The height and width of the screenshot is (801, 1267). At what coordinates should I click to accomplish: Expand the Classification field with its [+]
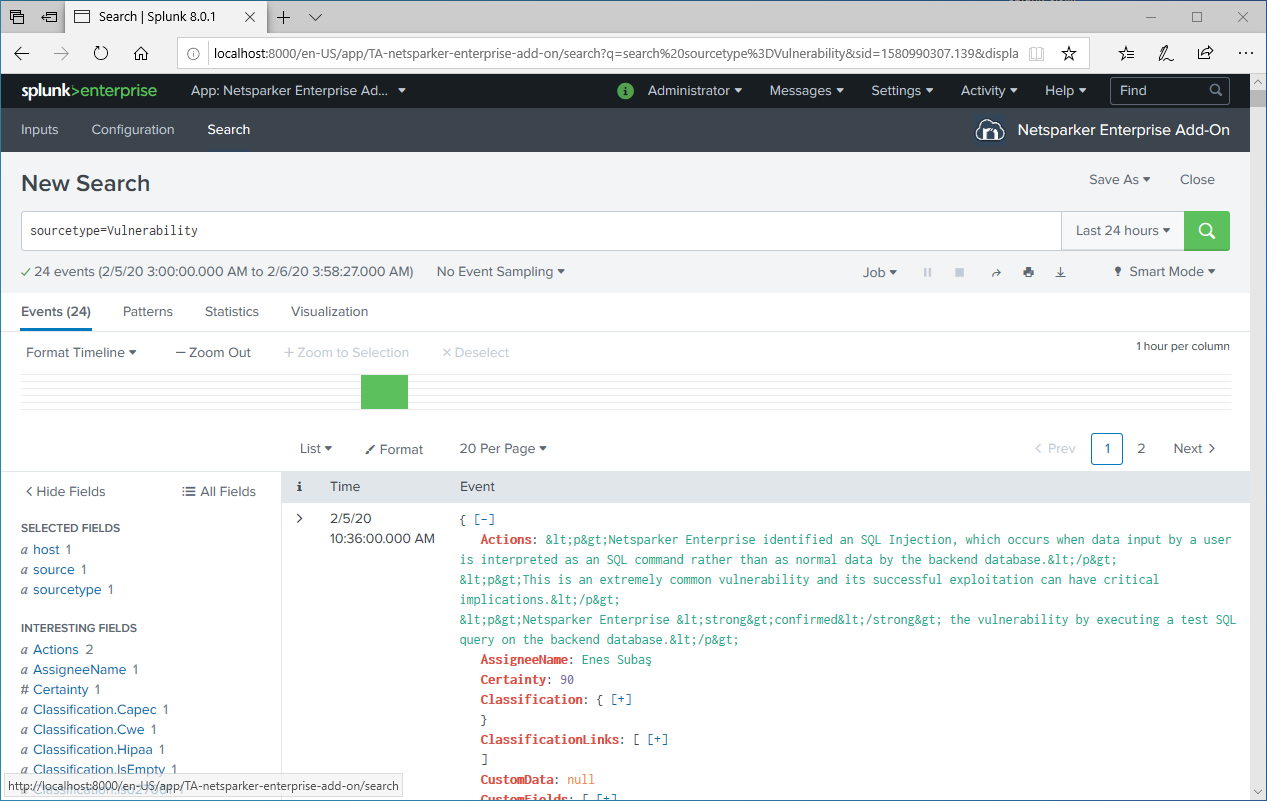pyautogui.click(x=621, y=699)
